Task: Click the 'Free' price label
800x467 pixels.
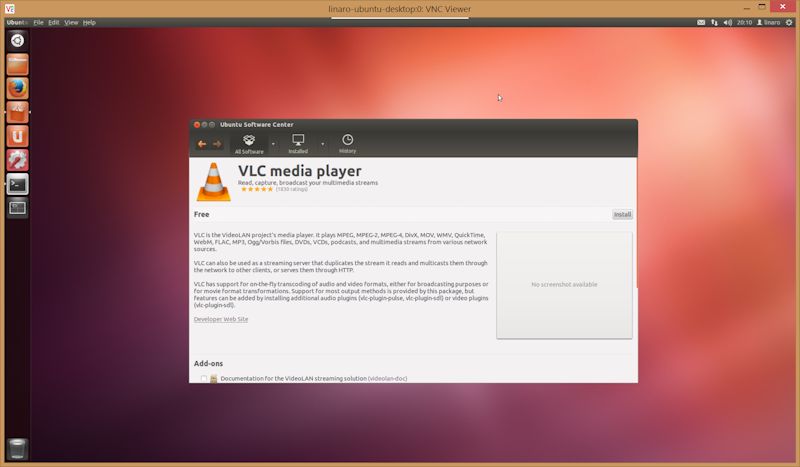Action: tap(202, 214)
